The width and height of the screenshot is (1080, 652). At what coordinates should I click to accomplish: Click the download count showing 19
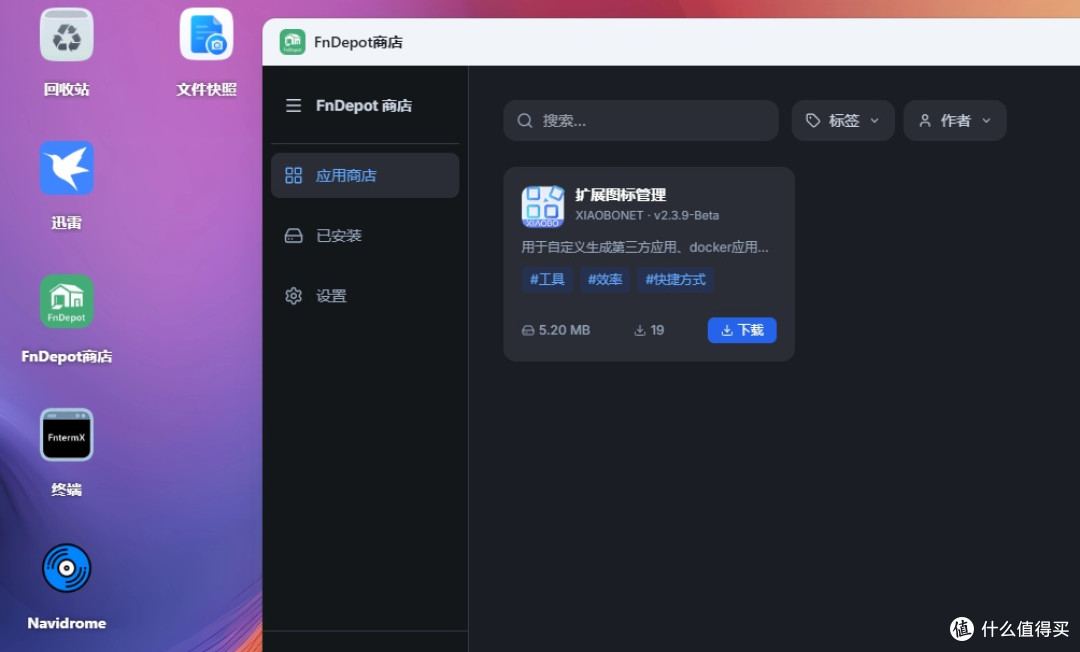(x=649, y=330)
